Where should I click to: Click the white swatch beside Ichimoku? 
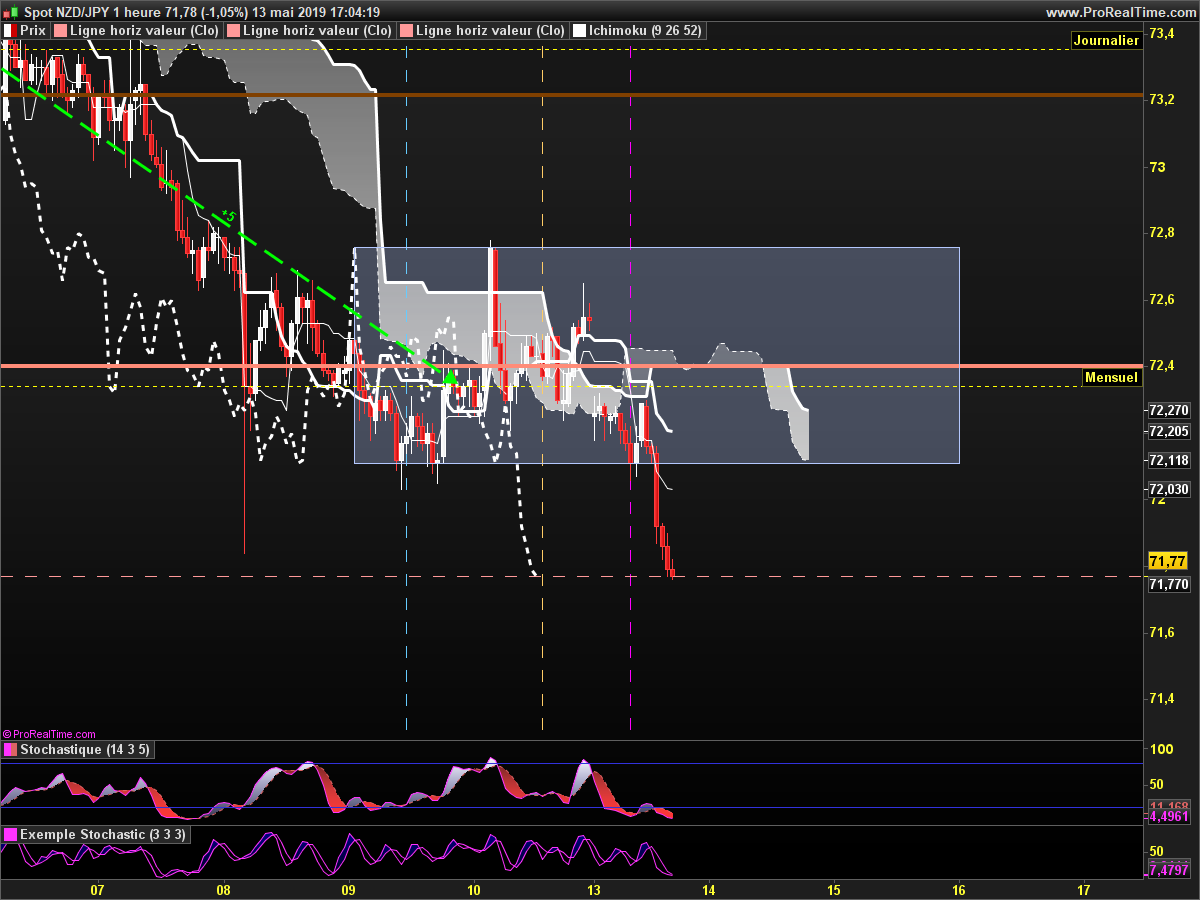point(579,31)
